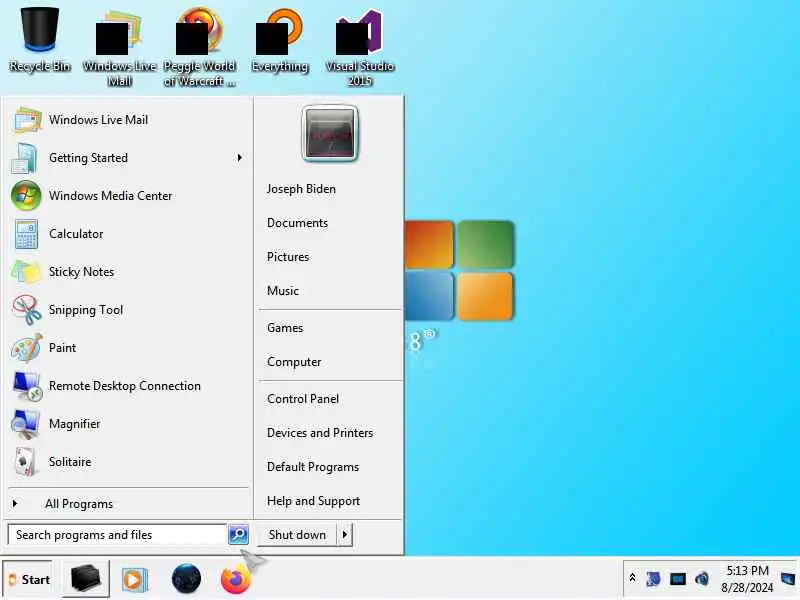
Task: Click the Calculator icon in Start menu
Action: 26,234
